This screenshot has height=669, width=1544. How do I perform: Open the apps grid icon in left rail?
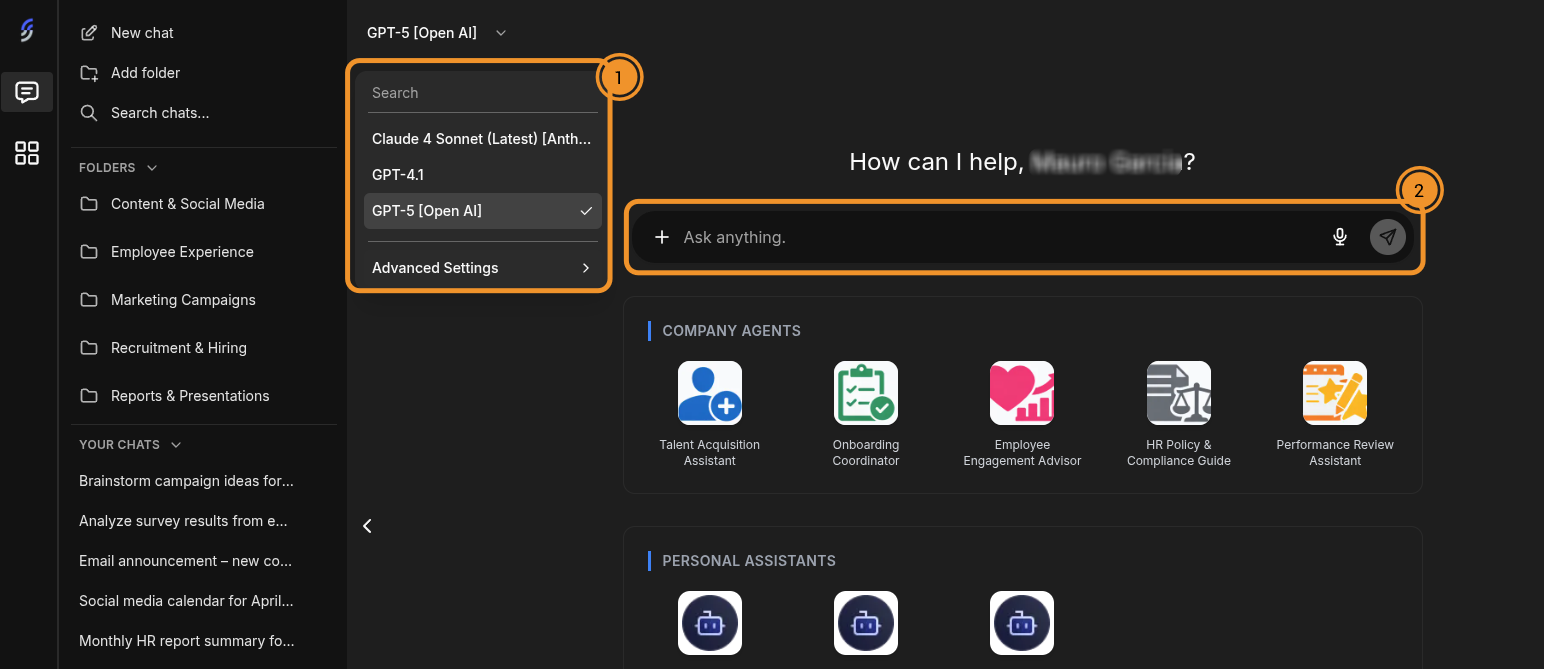click(x=27, y=153)
